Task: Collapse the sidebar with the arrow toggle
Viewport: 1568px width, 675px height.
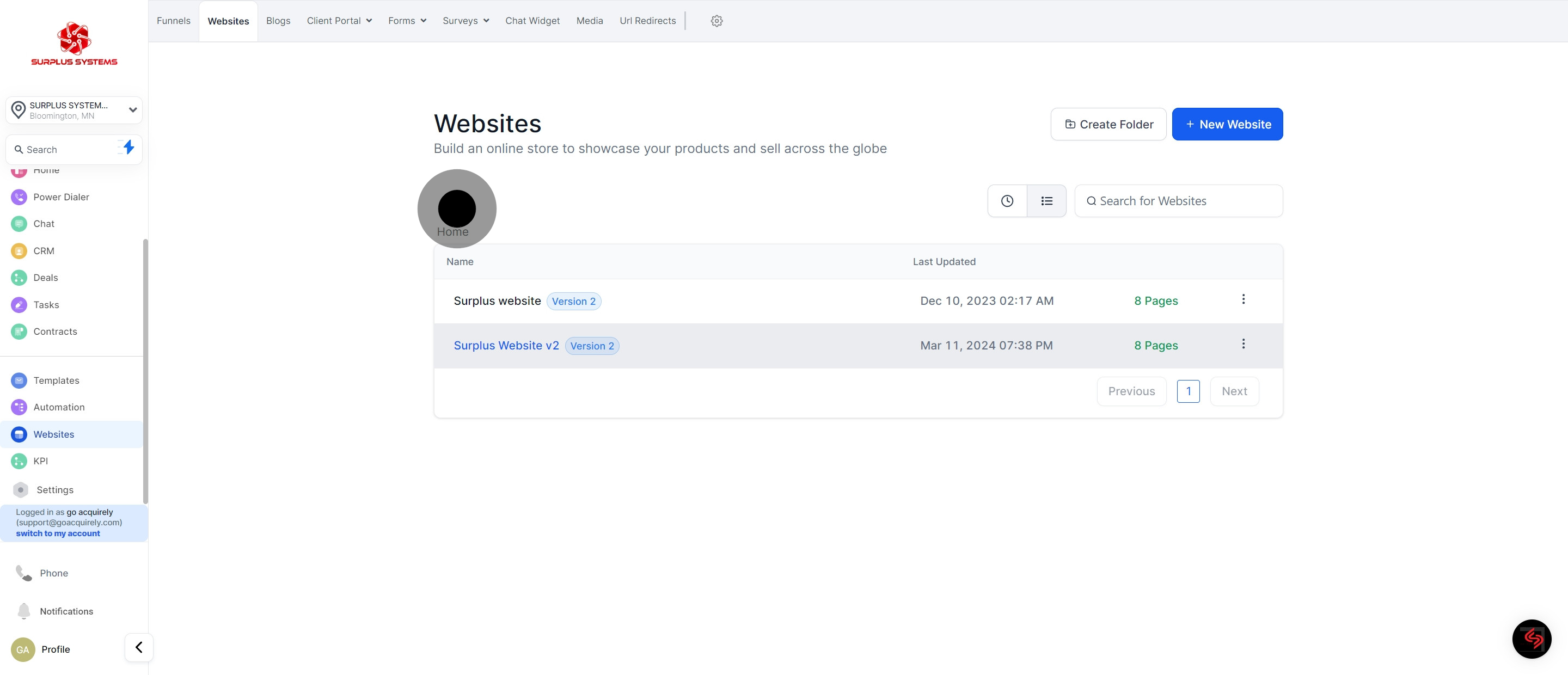Action: click(139, 647)
